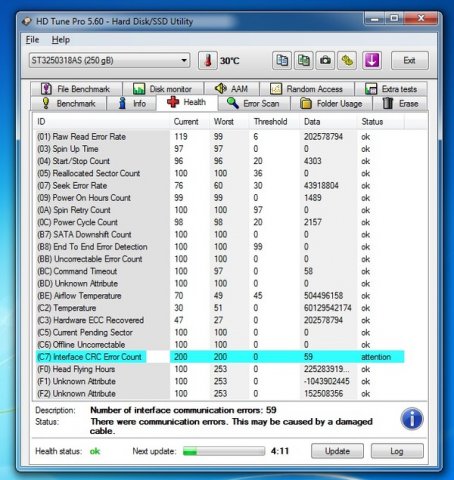Select the Health tab

187,102
